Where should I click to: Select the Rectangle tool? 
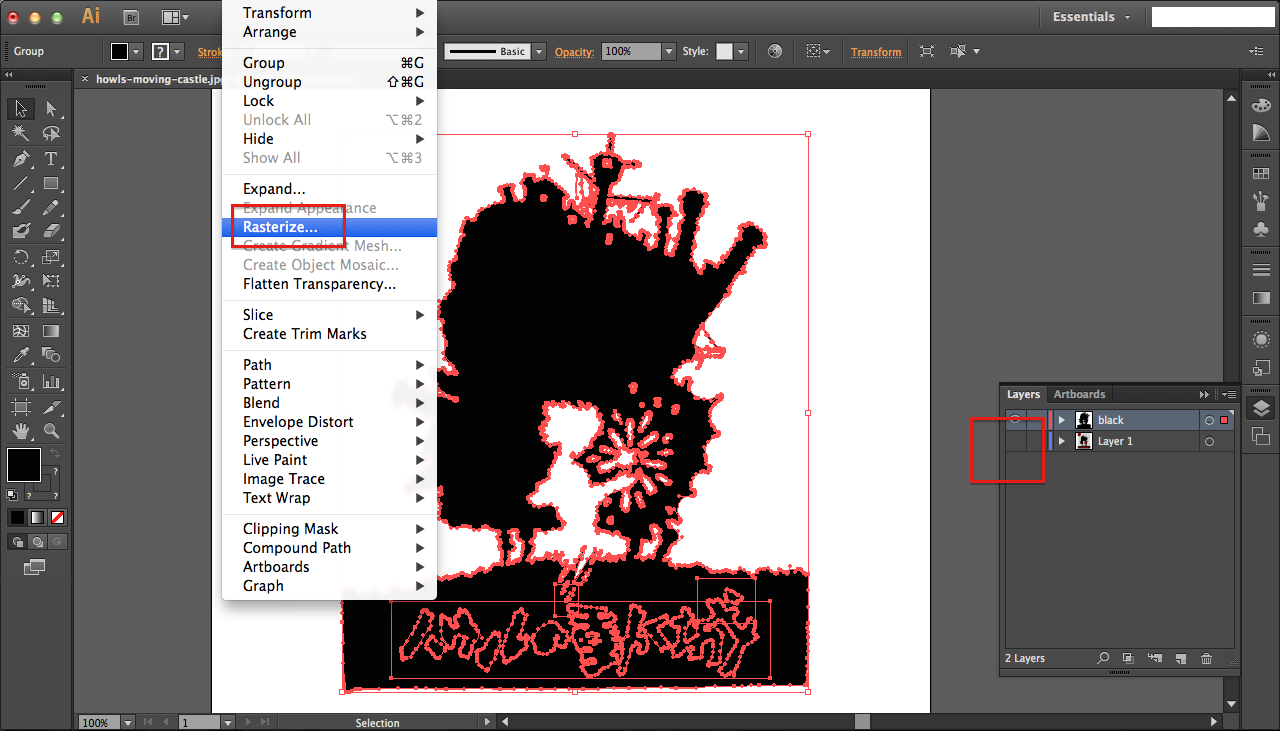[51, 184]
